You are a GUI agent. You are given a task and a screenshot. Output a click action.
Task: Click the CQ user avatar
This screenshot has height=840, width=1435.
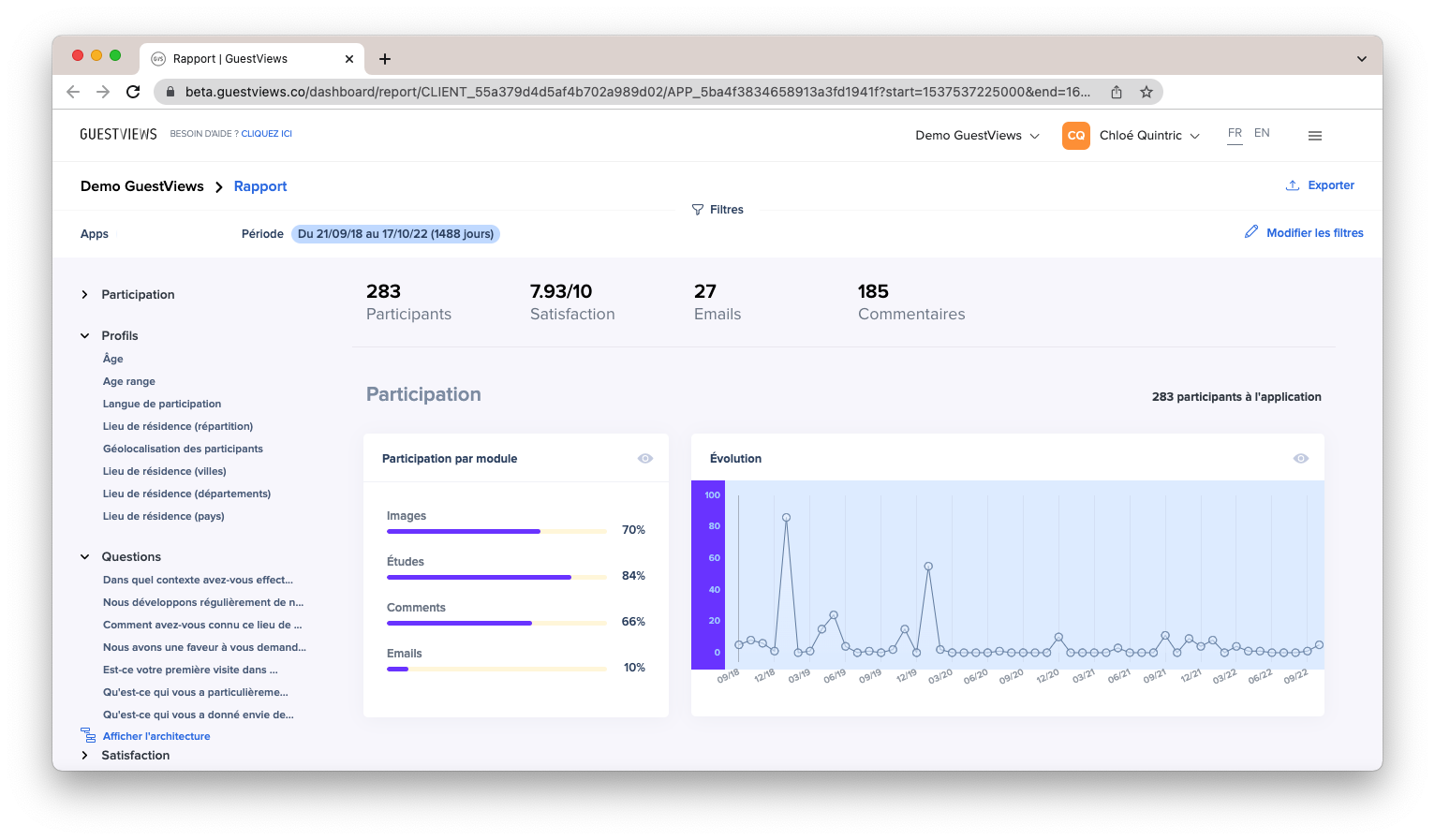point(1076,136)
